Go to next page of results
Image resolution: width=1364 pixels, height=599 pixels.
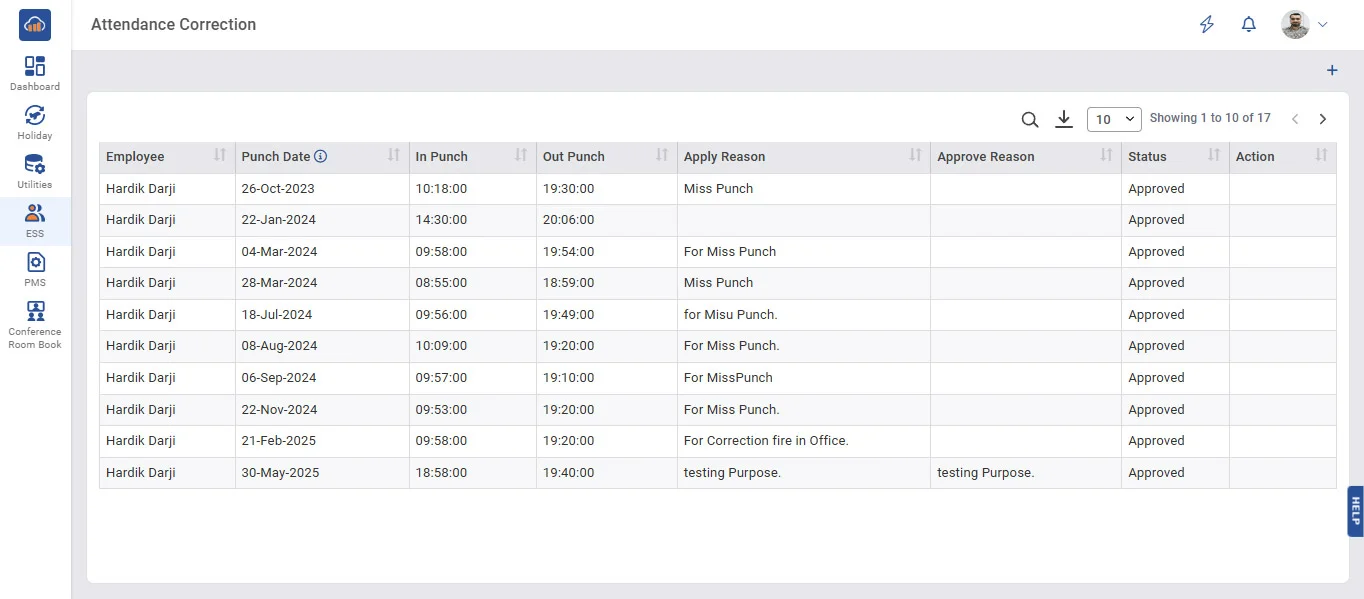tap(1322, 119)
